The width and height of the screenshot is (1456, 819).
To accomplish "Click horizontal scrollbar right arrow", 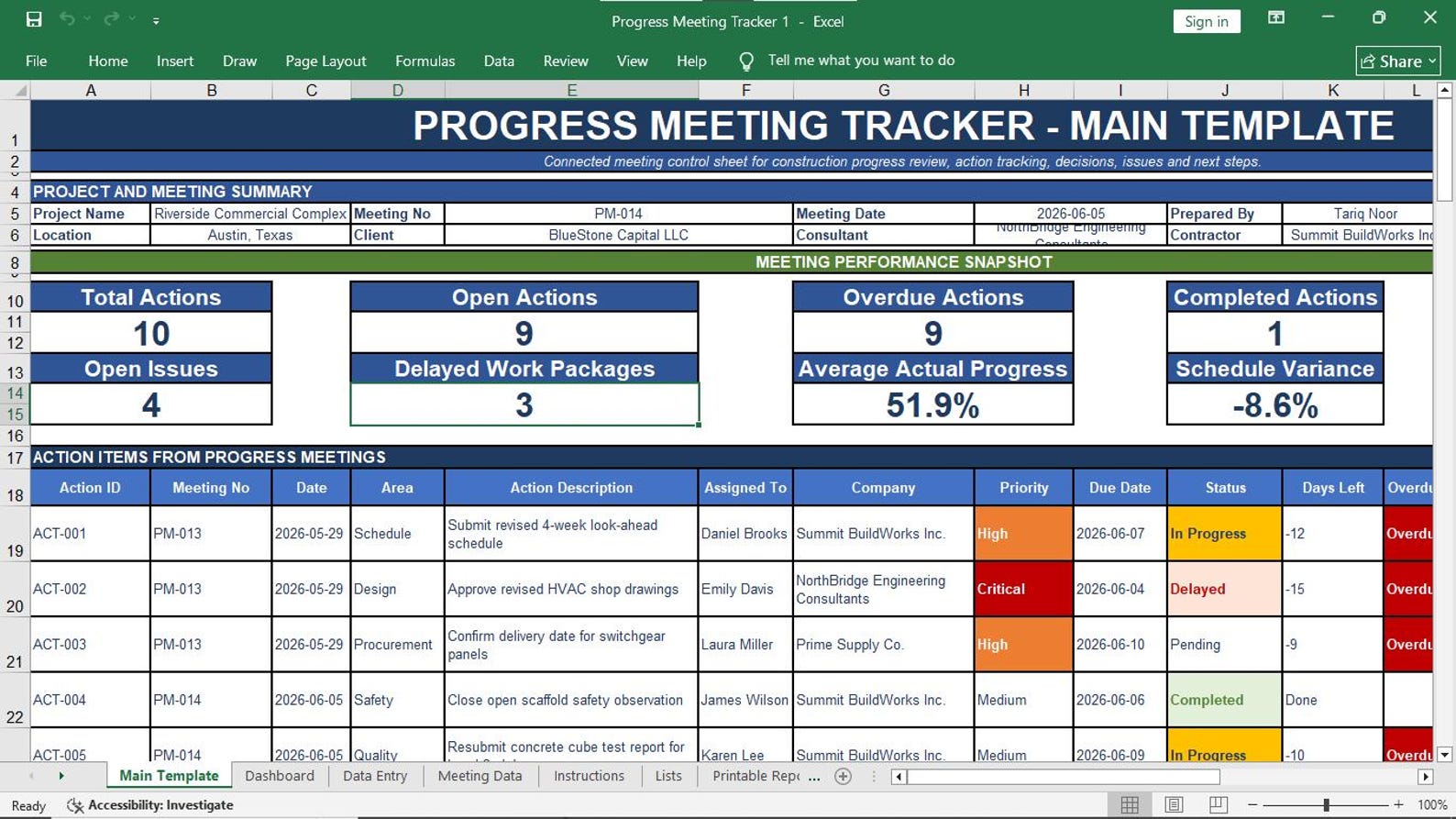I will [1425, 777].
